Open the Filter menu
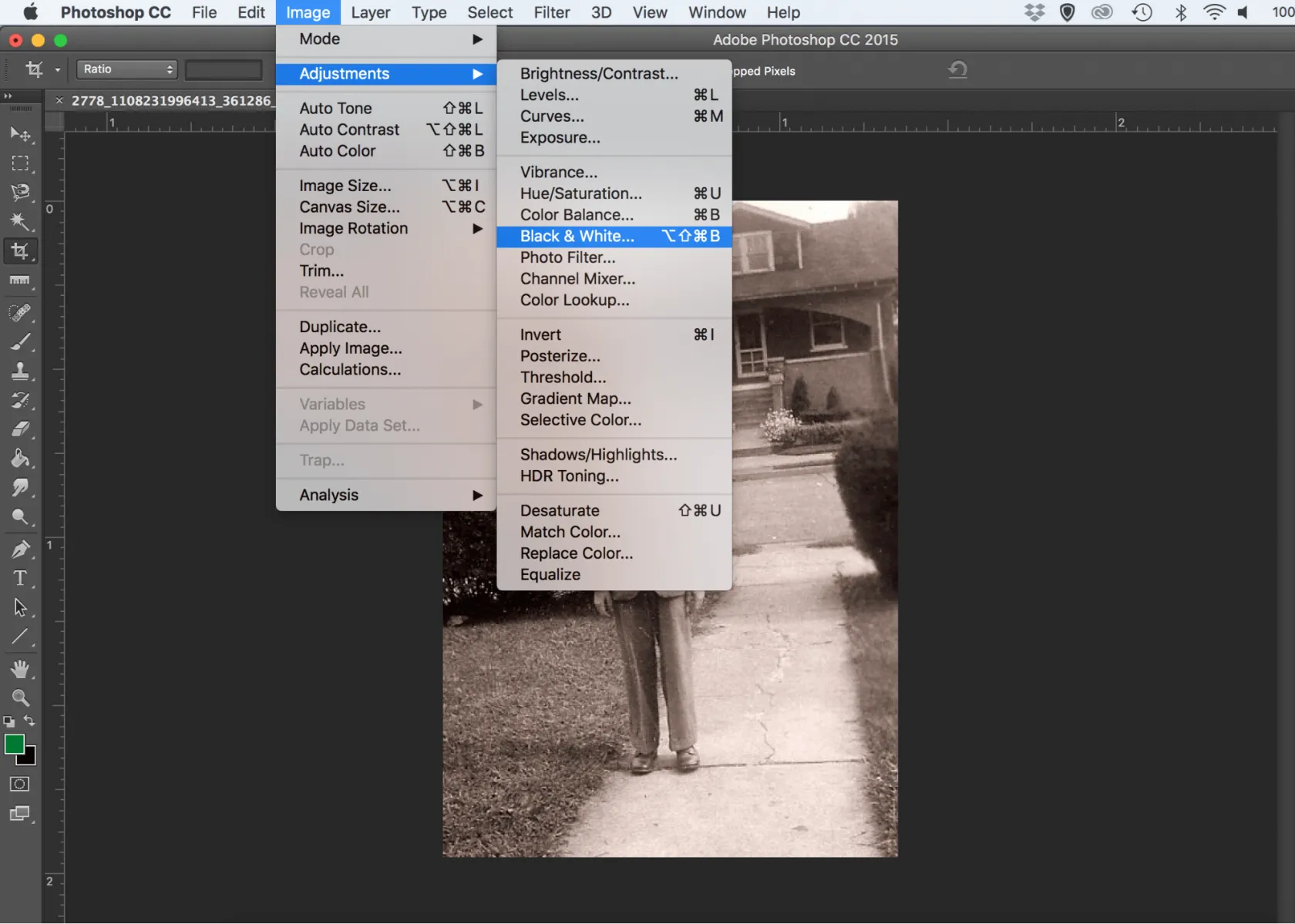 tap(551, 12)
